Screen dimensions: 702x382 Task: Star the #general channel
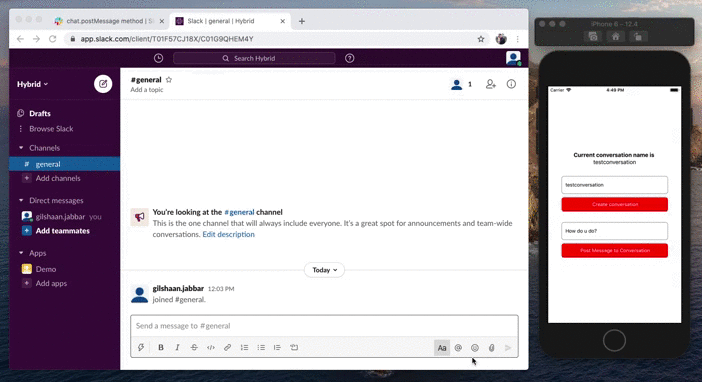click(169, 80)
